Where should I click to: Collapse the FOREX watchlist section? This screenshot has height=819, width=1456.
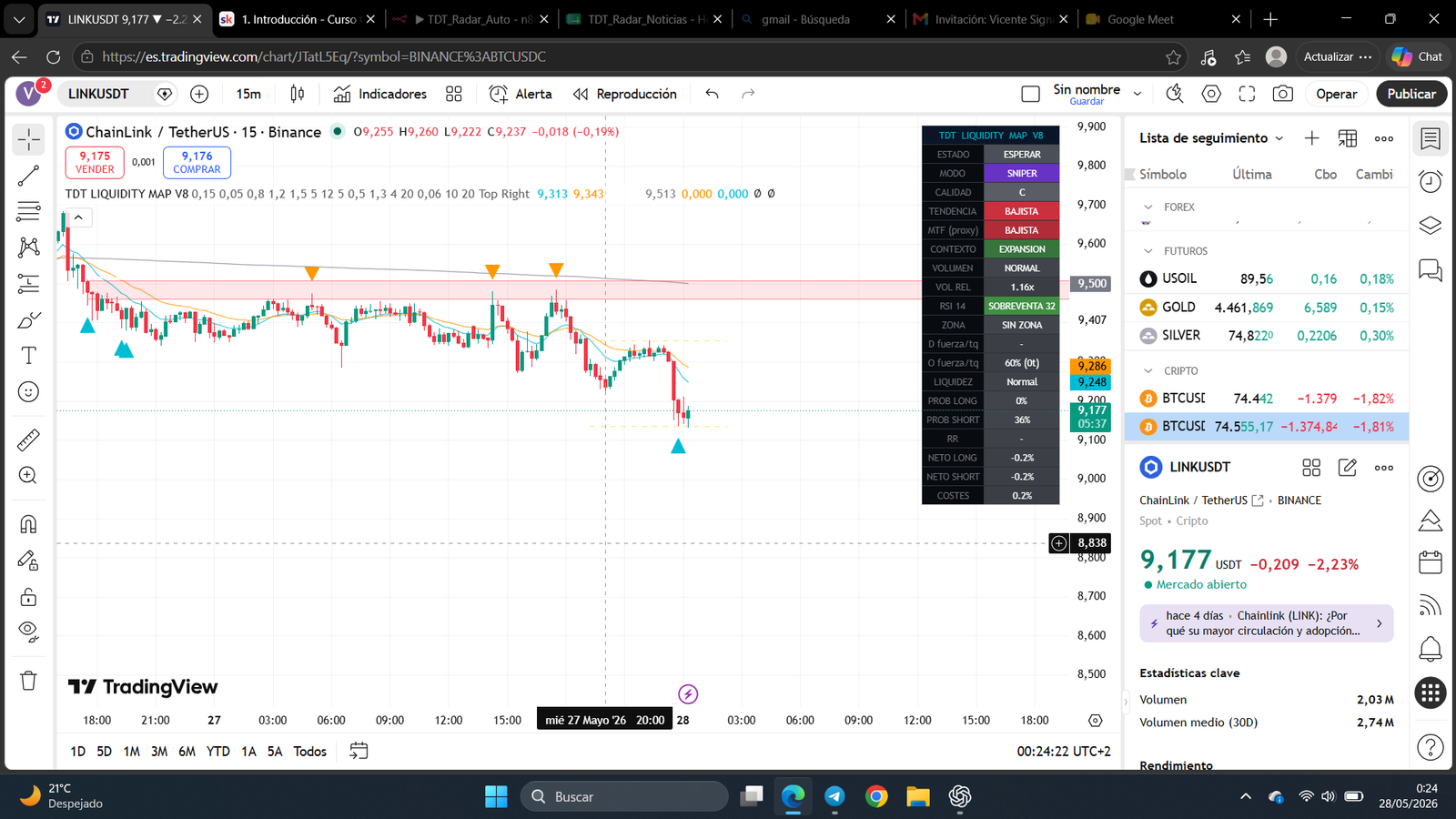pyautogui.click(x=1148, y=207)
